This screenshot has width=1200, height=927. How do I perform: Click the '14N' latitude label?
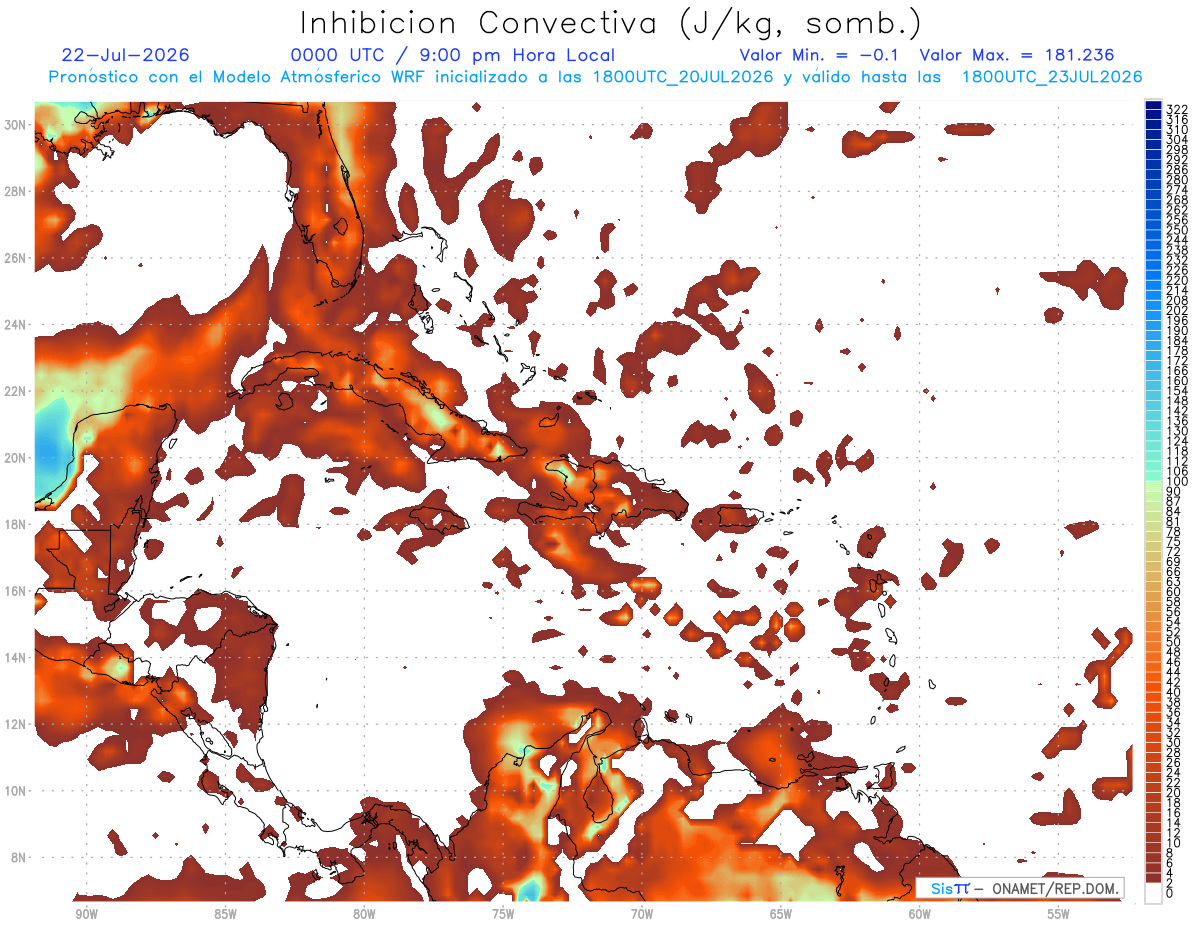17,658
